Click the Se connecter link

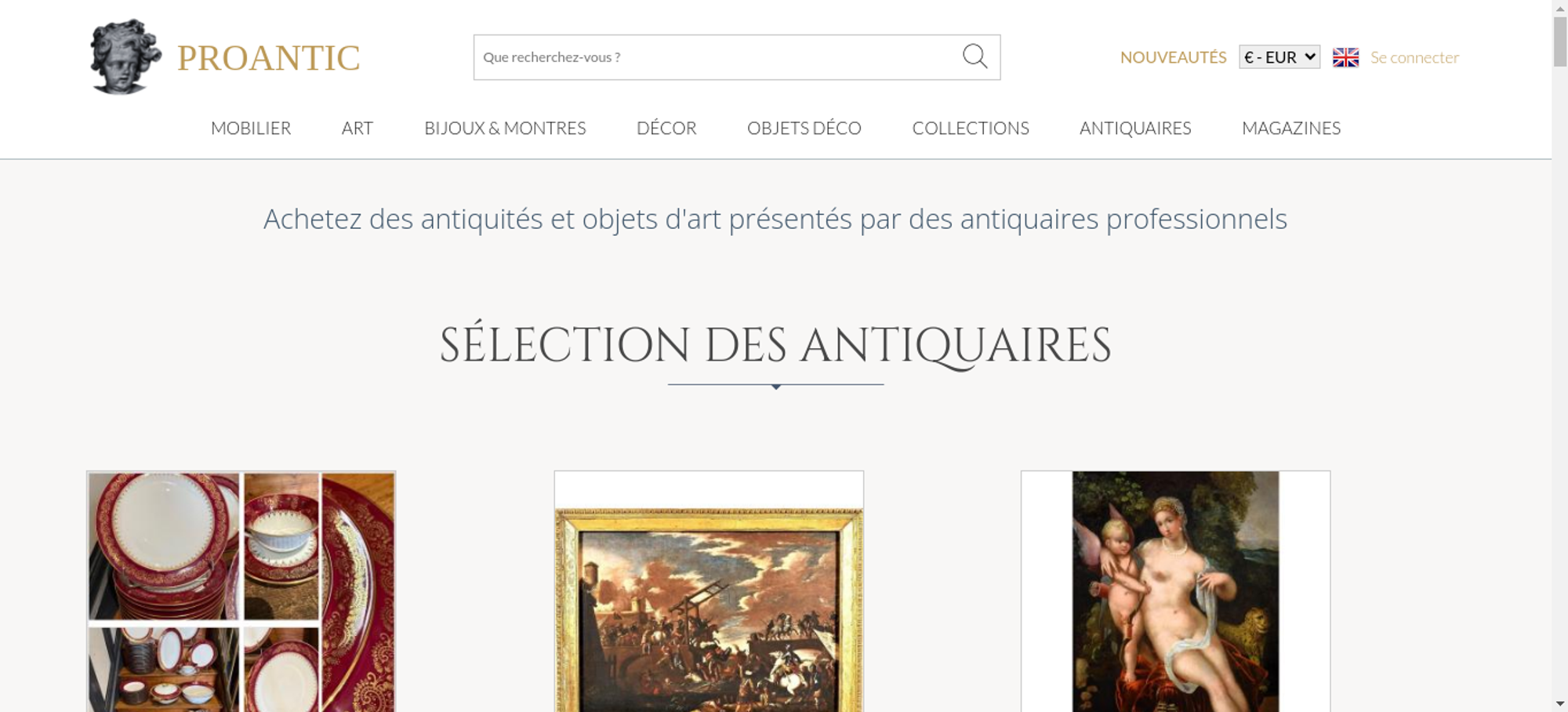(x=1414, y=57)
